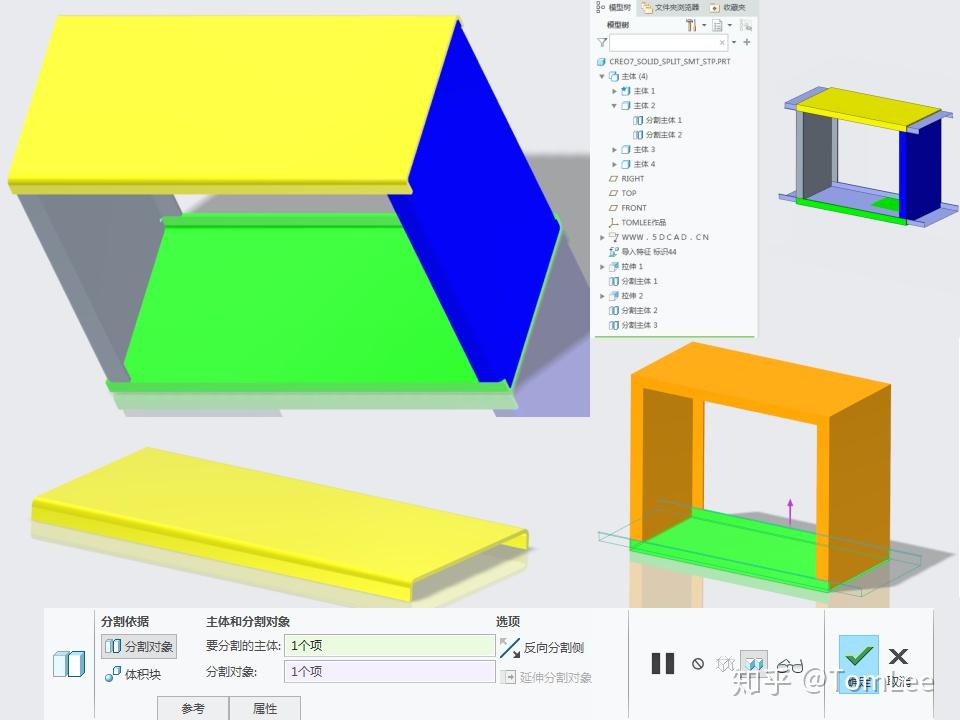Toggle unattached wireframe preview icon

726,664
